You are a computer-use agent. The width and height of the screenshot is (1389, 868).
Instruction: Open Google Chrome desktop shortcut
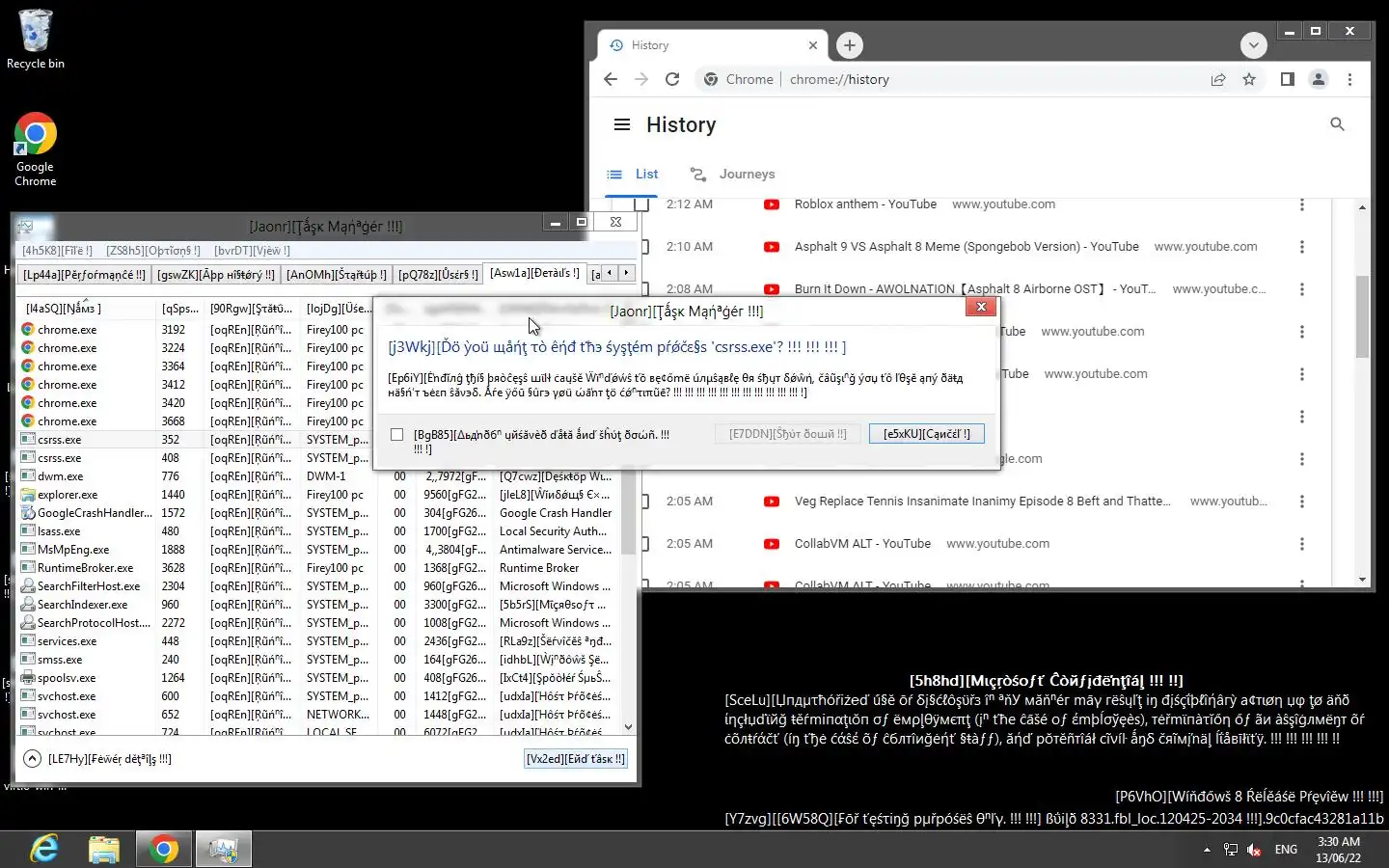click(35, 149)
